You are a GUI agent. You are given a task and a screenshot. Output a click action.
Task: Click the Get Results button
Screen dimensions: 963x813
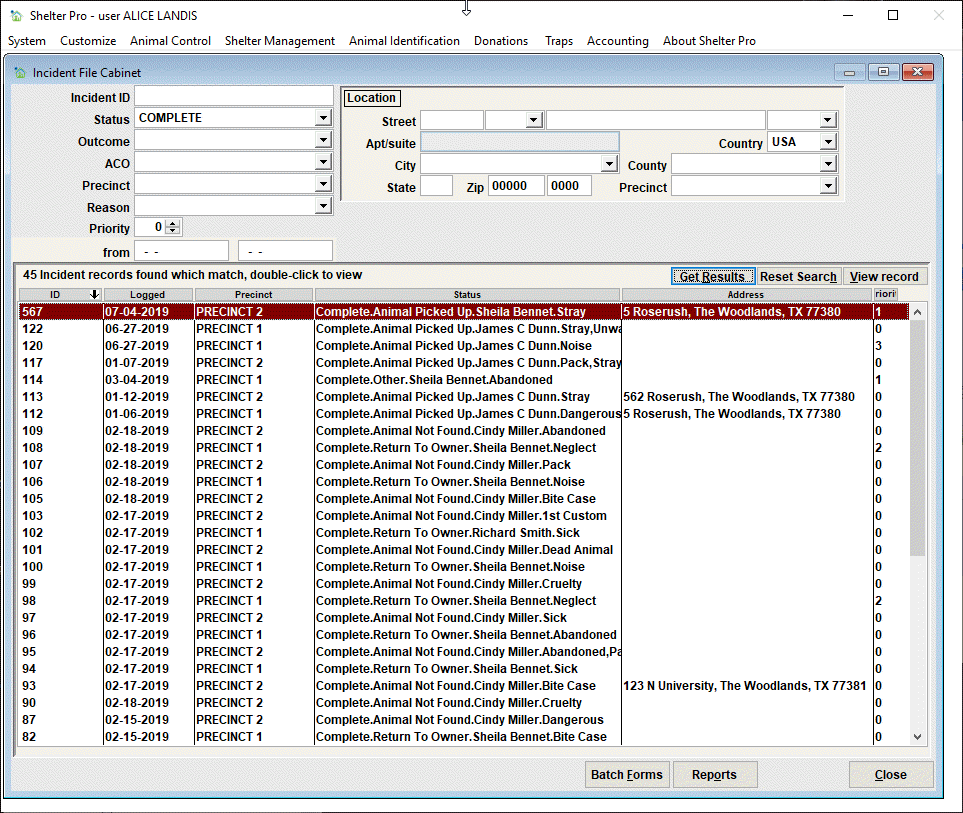712,276
